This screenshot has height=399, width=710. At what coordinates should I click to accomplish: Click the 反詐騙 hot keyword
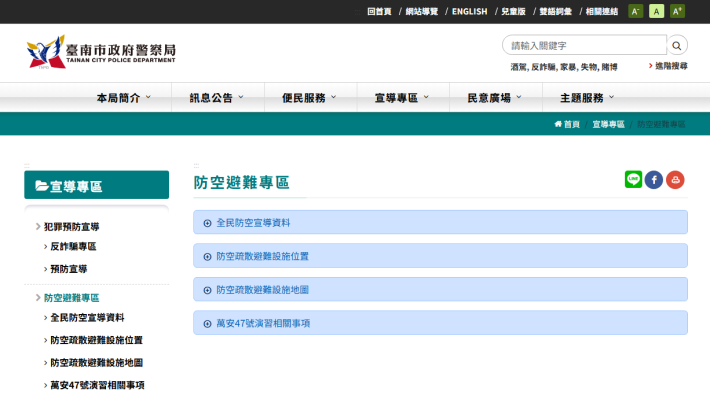point(543,67)
